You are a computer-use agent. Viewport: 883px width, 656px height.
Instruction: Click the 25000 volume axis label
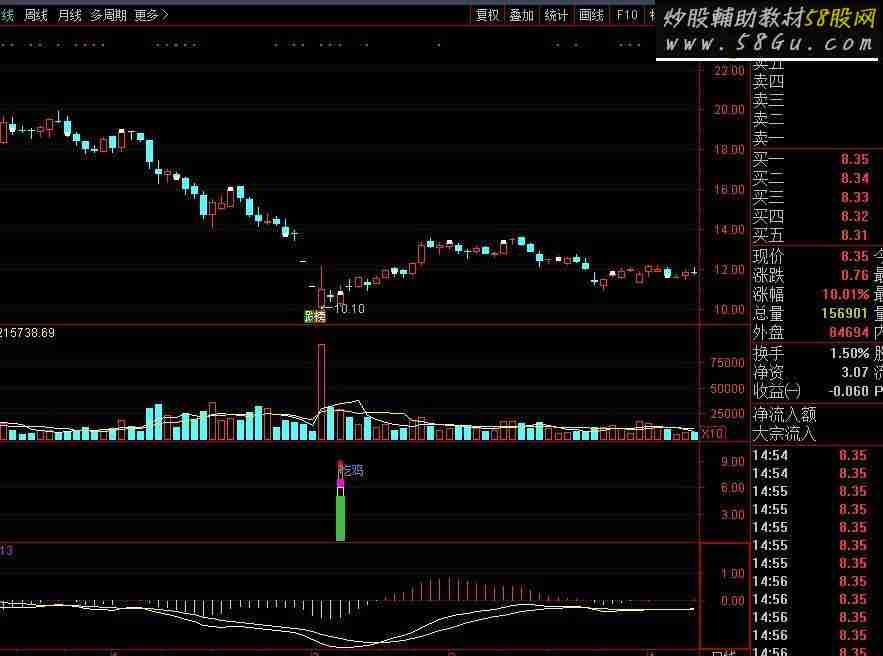point(727,414)
